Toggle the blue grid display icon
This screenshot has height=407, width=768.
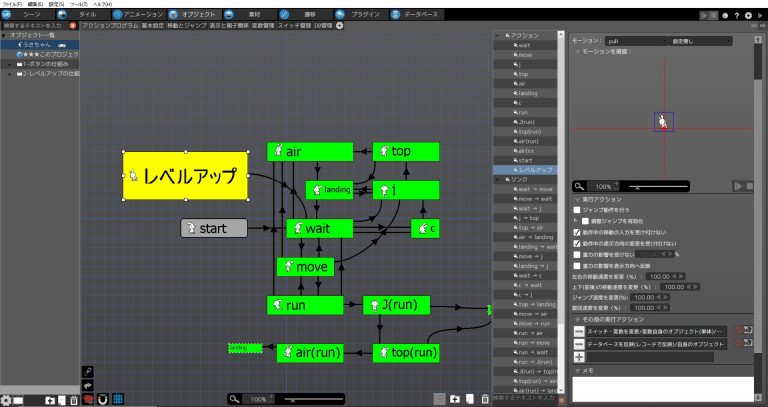coord(118,399)
